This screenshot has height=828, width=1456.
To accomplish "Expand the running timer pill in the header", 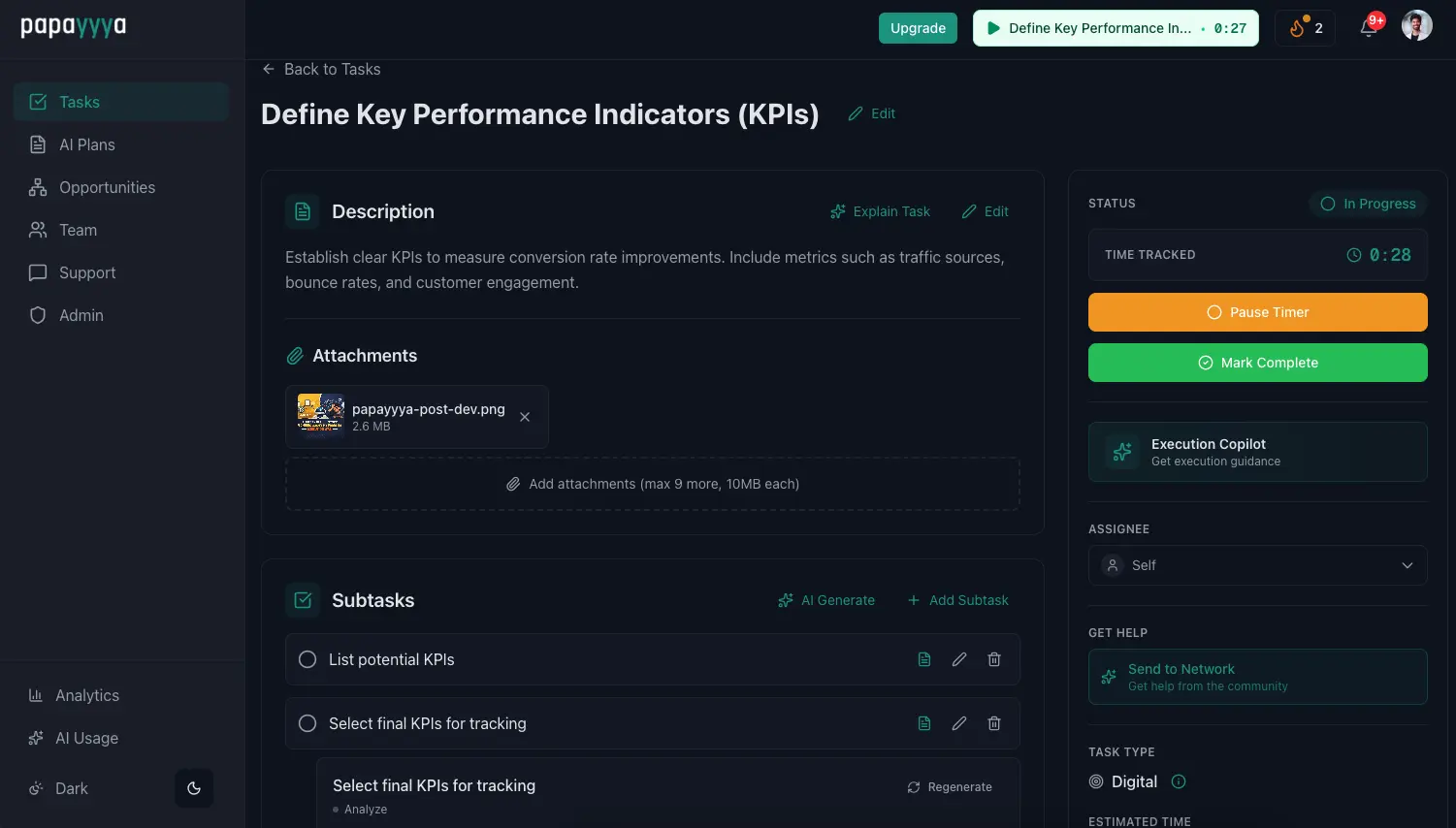I will (x=1116, y=28).
